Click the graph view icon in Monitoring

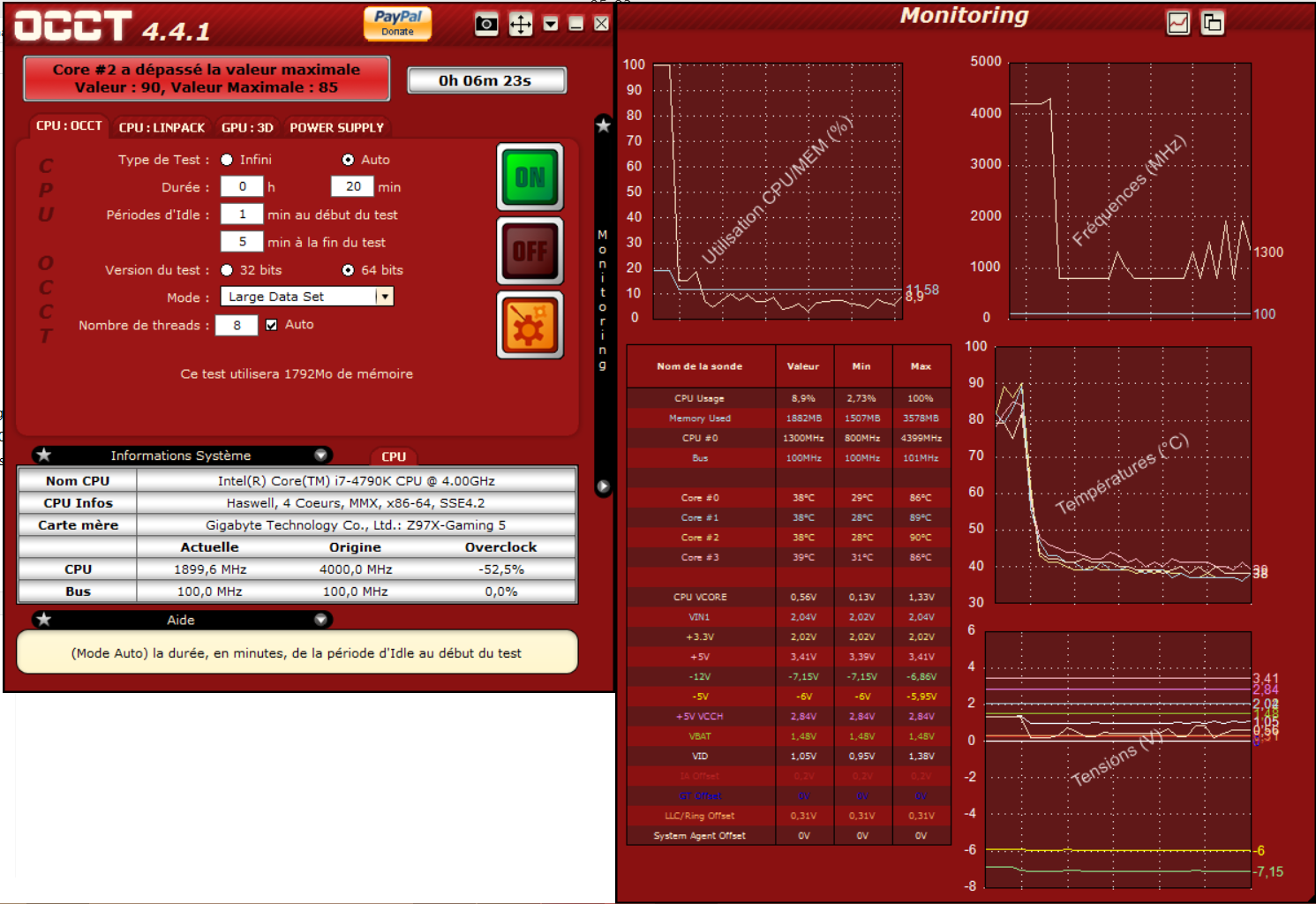(x=1178, y=23)
